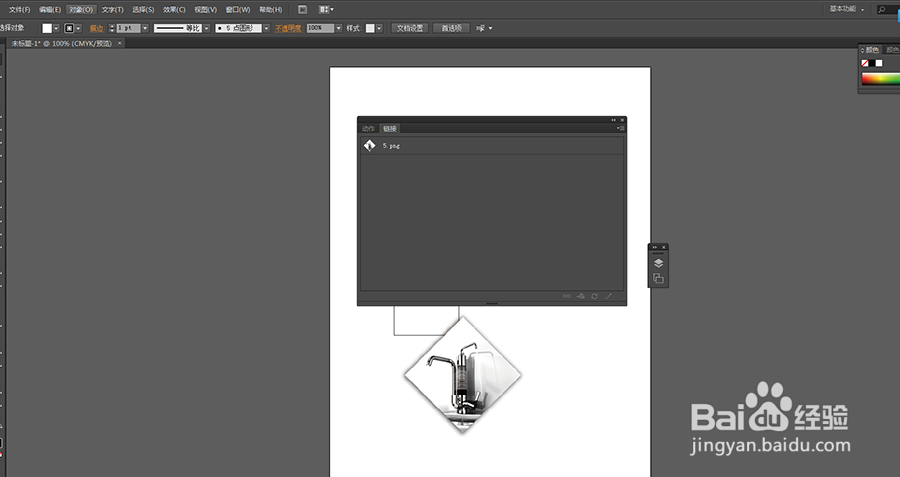
Task: Click the 不透明度 opacity label link
Action: [287, 28]
